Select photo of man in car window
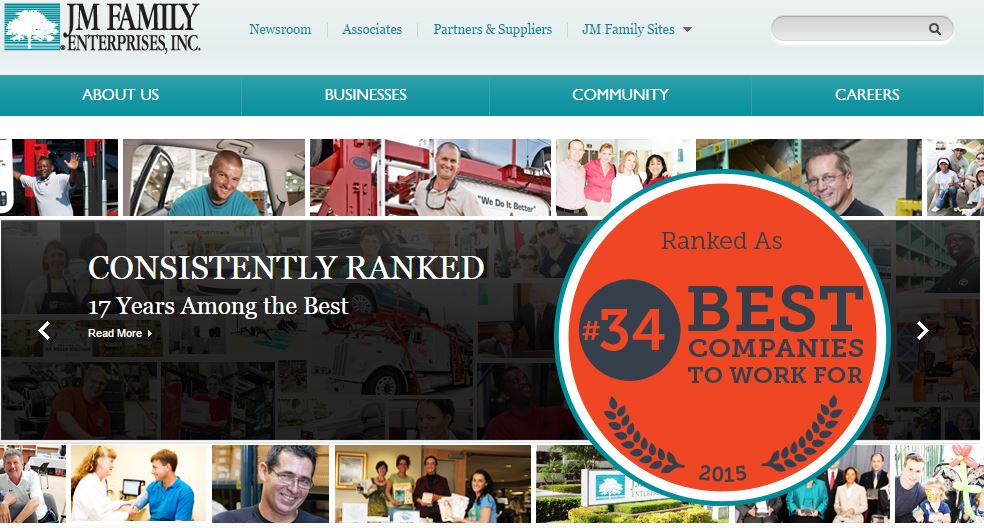 tap(214, 178)
